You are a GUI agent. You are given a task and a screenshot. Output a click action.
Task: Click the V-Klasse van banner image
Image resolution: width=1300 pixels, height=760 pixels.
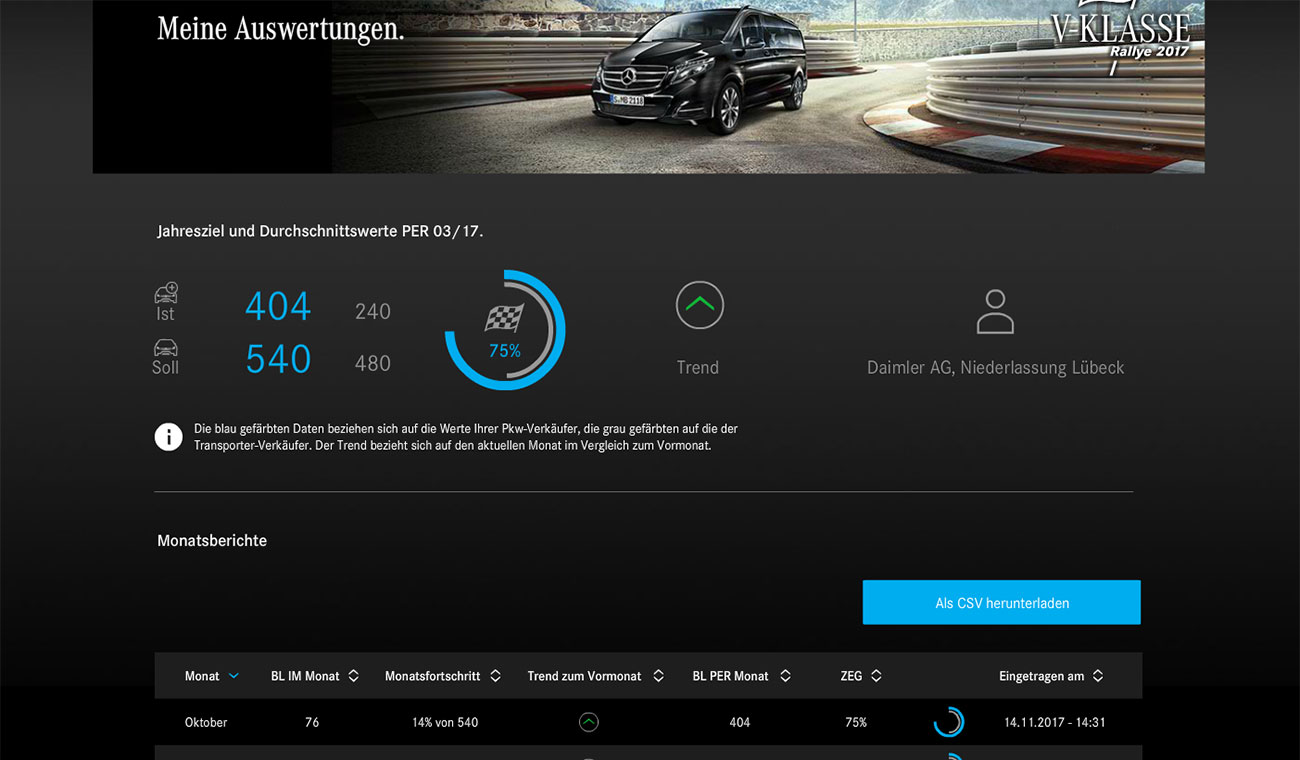tap(648, 86)
